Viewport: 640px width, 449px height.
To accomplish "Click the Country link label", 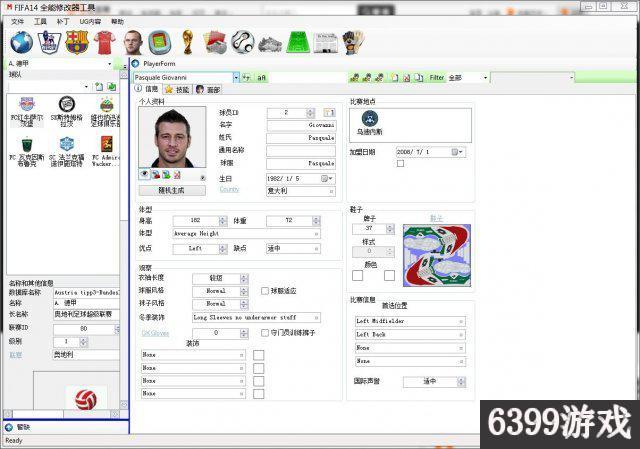I will pos(229,189).
